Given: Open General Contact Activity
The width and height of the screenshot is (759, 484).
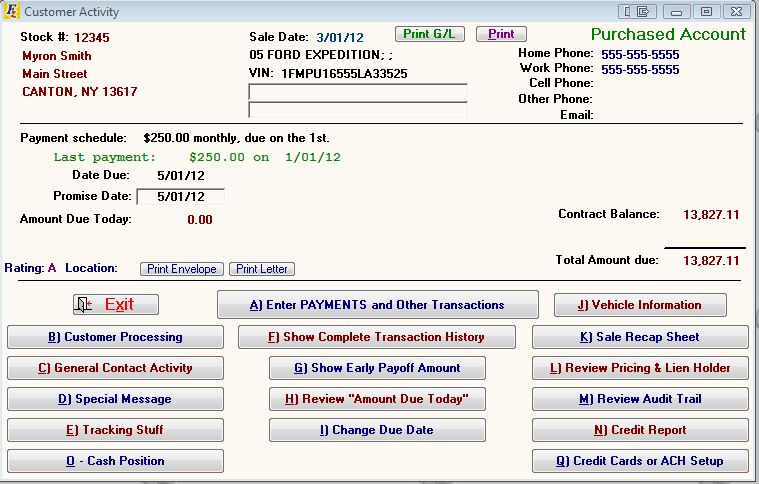Looking at the screenshot, I should point(115,368).
